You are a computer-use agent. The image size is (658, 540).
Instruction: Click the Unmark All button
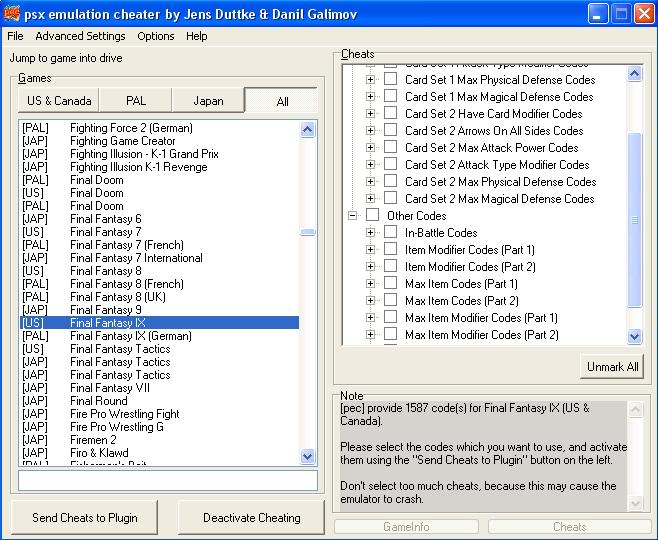click(612, 367)
